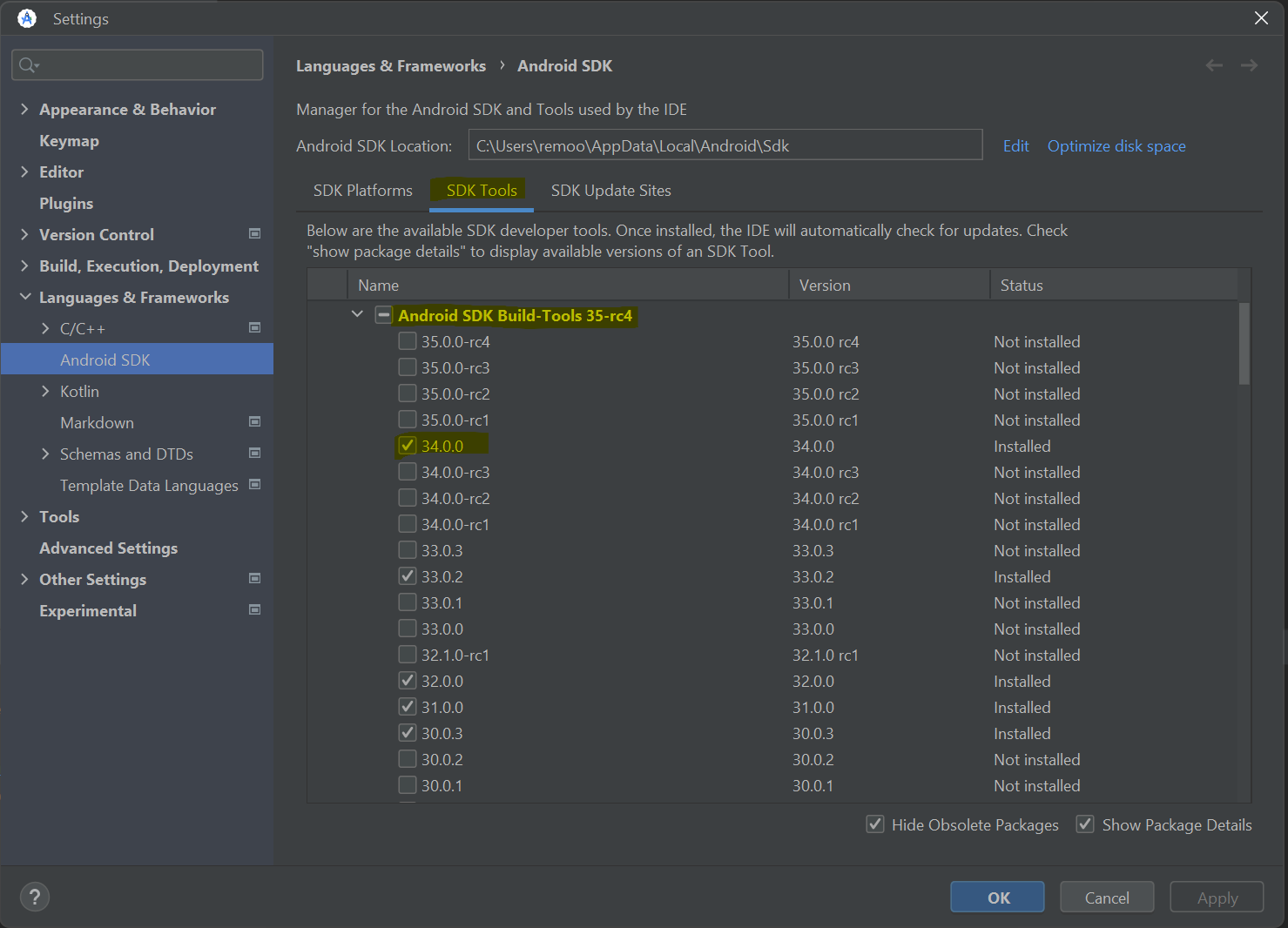The width and height of the screenshot is (1288, 928).
Task: Uncheck Hide Obsolete Packages
Action: tap(874, 824)
